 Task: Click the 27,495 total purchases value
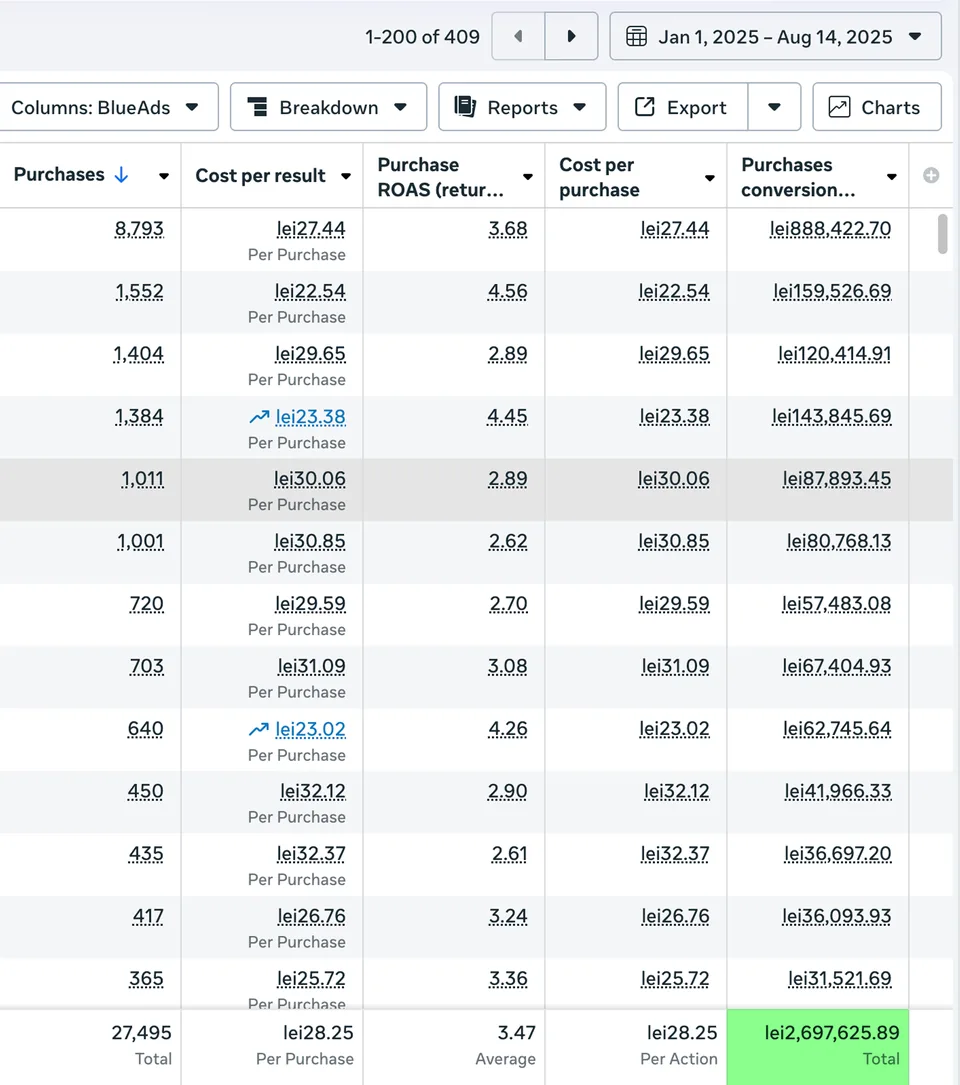coord(141,1033)
